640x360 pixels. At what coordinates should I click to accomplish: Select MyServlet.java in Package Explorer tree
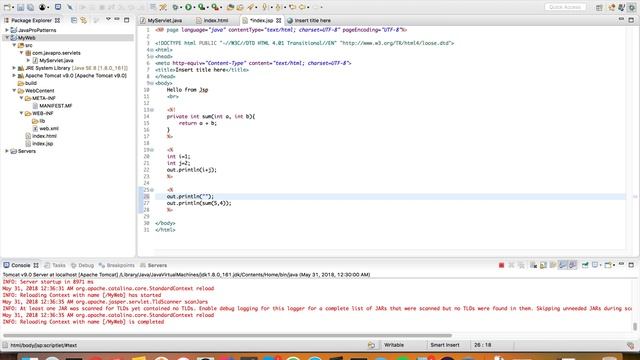pyautogui.click(x=56, y=60)
